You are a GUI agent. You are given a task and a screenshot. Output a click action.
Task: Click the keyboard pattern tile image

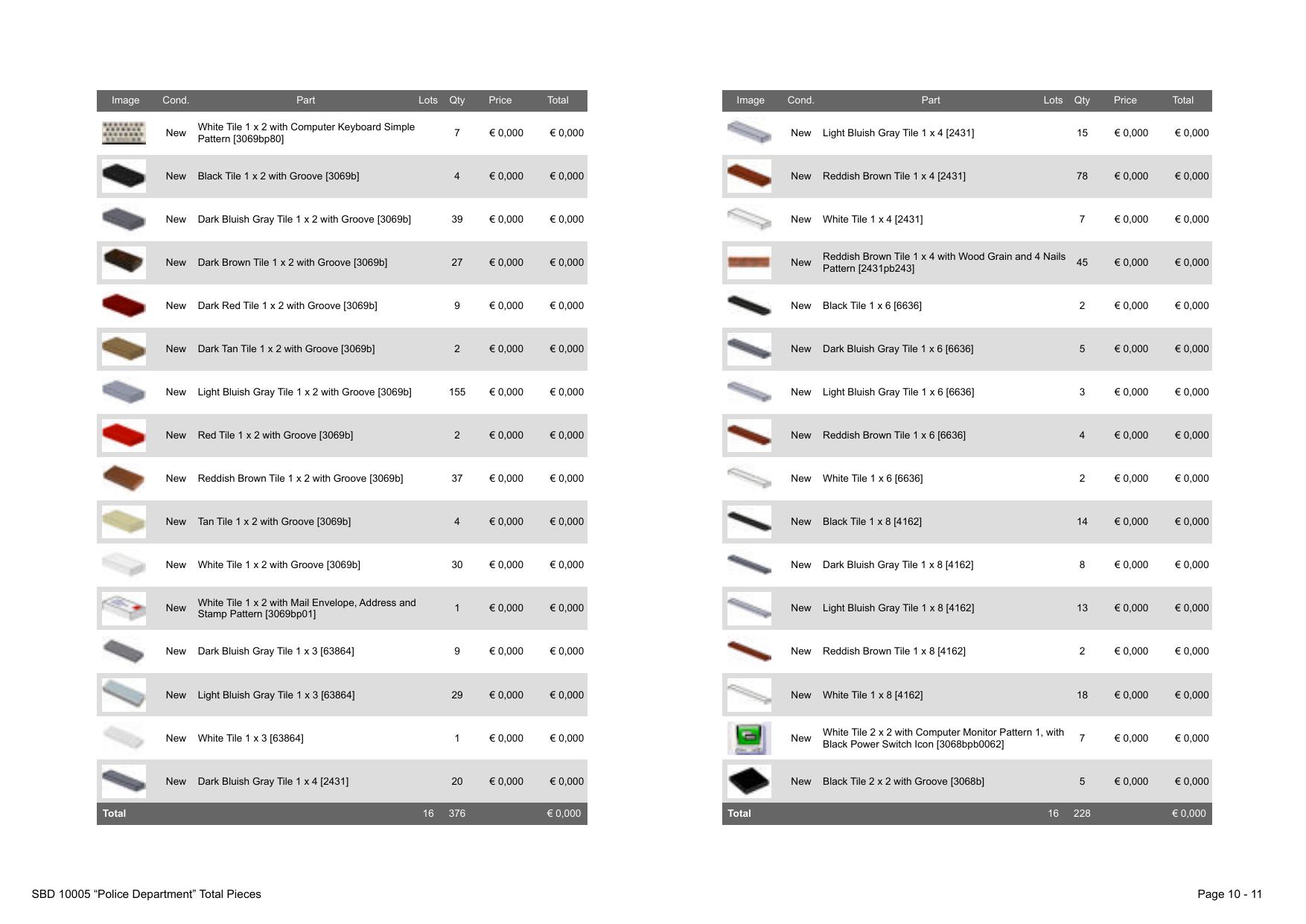pyautogui.click(x=124, y=133)
